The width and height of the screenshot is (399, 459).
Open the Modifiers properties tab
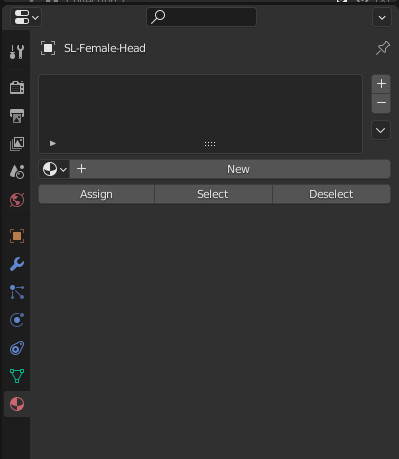coord(17,264)
